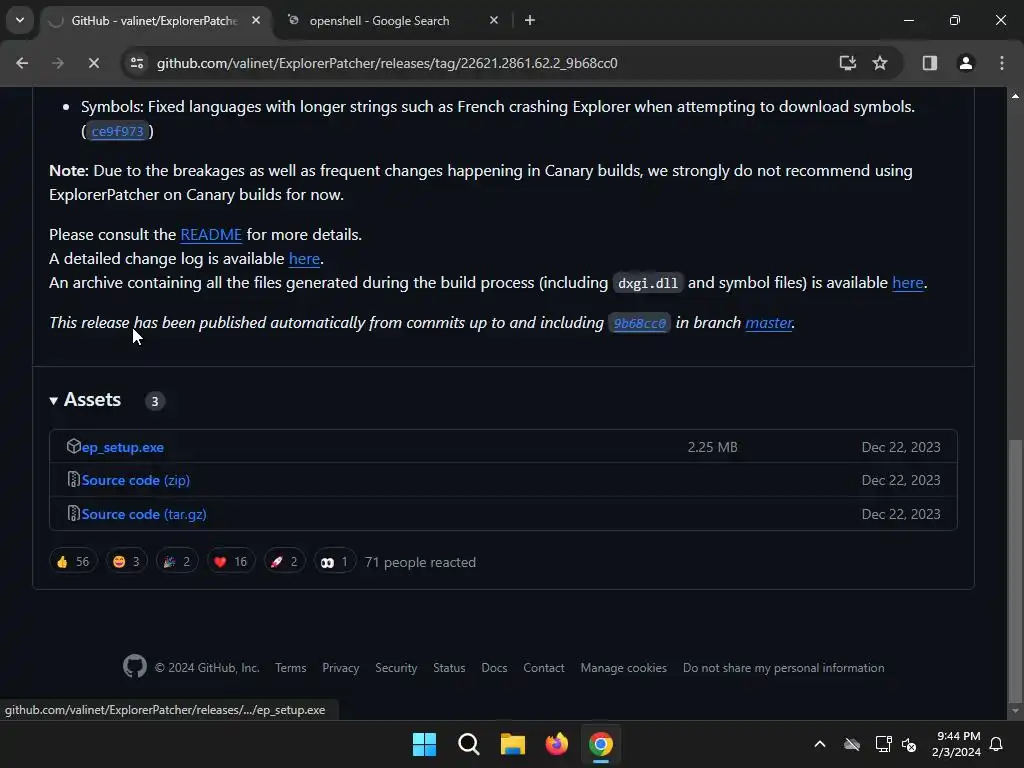
Task: Open the Security footer link
Action: tap(396, 668)
